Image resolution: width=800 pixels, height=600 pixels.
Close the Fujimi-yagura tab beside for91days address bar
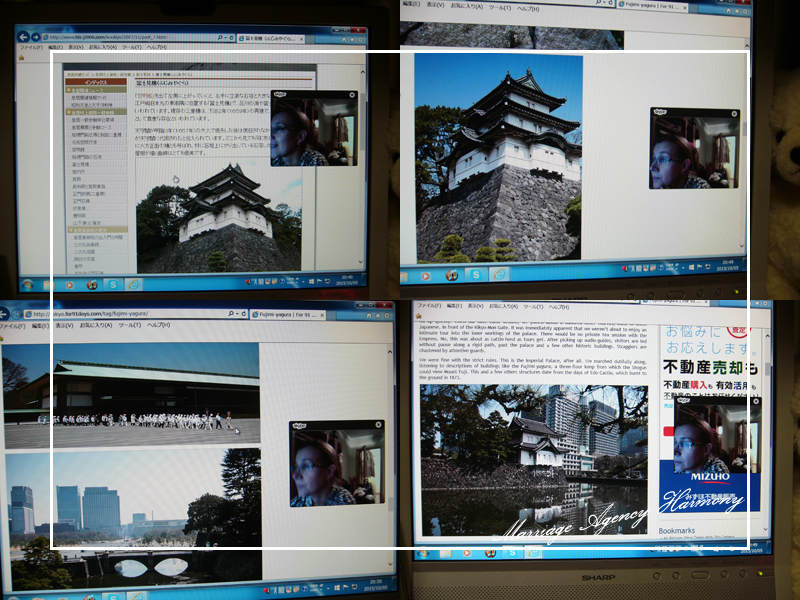pos(322,316)
